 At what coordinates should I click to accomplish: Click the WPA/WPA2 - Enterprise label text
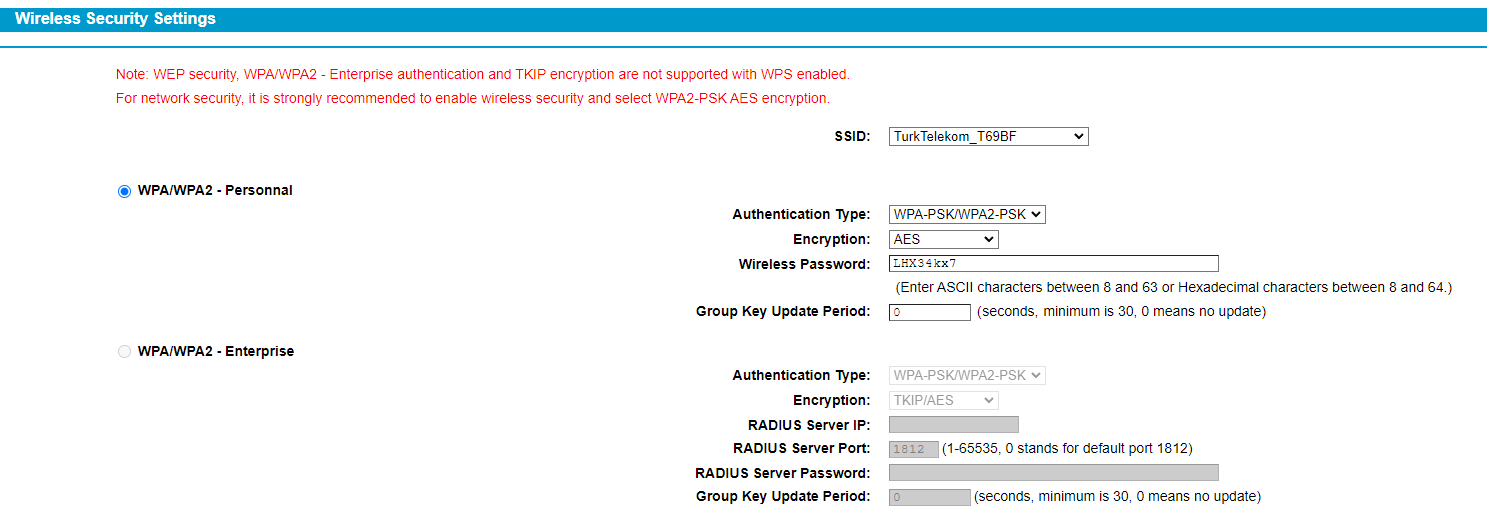pyautogui.click(x=216, y=351)
